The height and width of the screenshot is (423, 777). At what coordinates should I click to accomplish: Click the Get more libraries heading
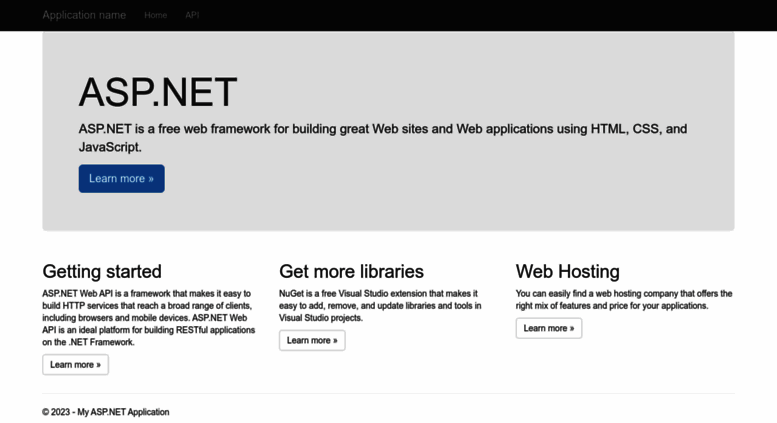pyautogui.click(x=351, y=271)
